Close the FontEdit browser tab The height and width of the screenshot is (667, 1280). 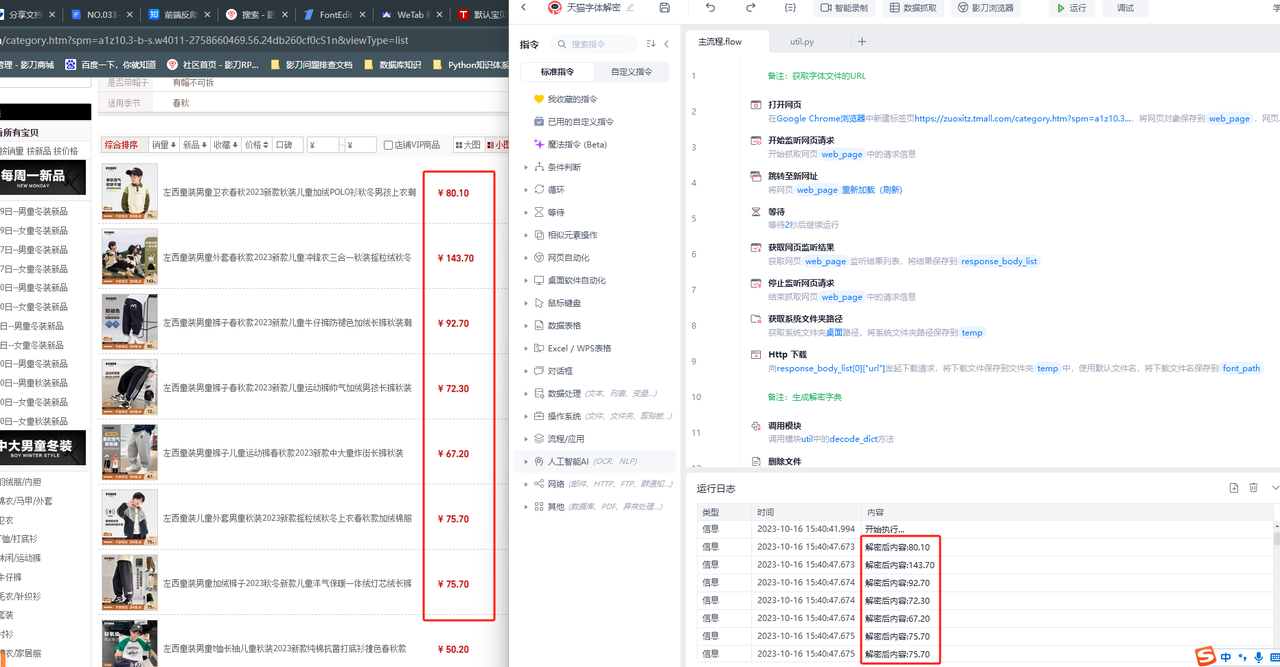363,15
